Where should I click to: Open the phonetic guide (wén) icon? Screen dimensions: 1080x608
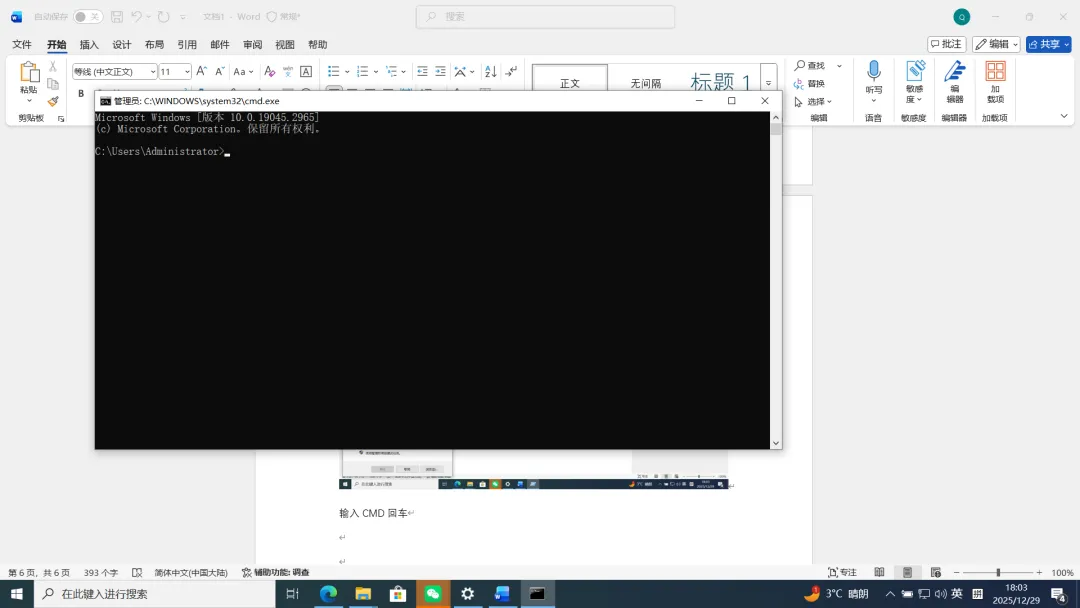tap(287, 71)
